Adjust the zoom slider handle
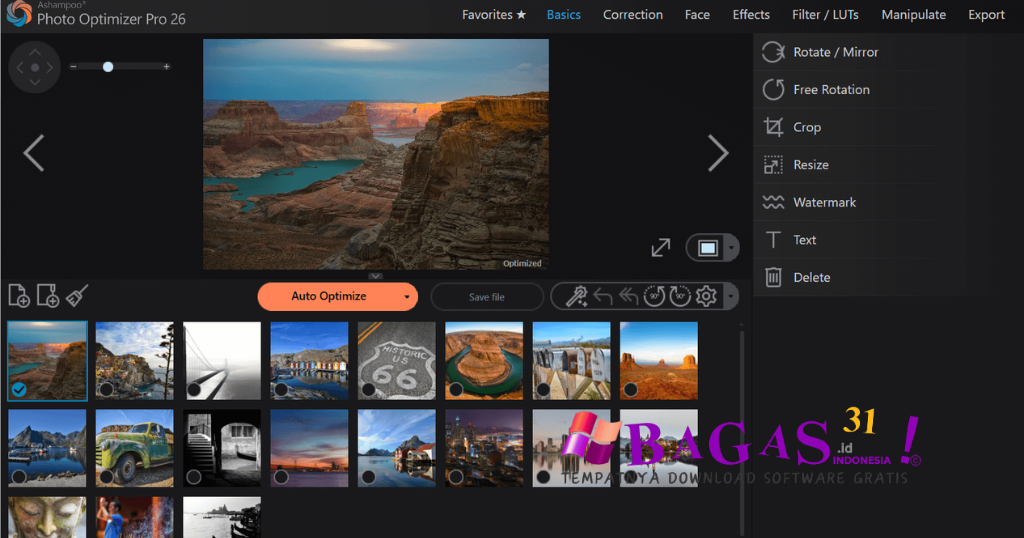This screenshot has width=1024, height=538. coord(108,67)
